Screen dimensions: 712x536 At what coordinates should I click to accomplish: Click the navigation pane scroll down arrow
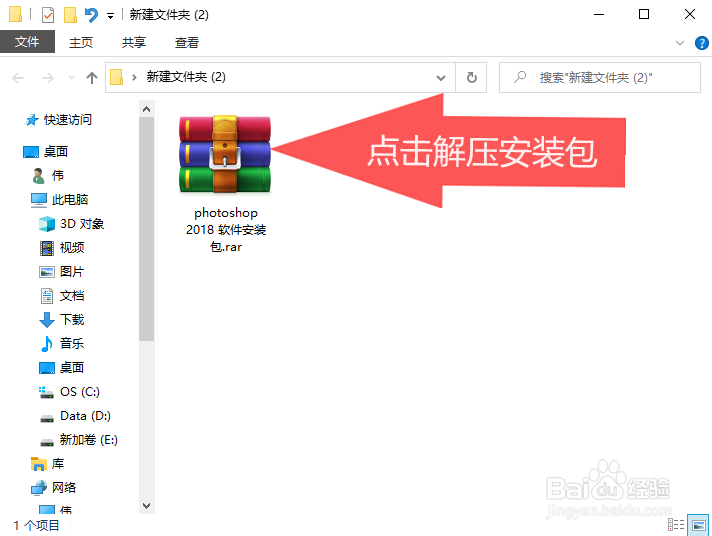point(146,506)
